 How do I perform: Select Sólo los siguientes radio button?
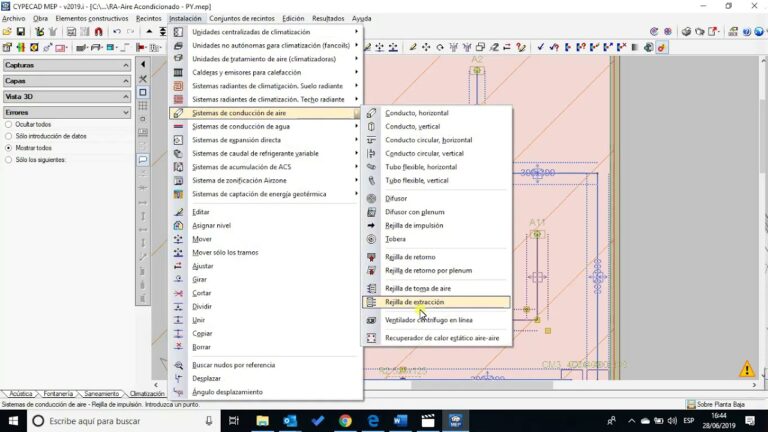8,160
